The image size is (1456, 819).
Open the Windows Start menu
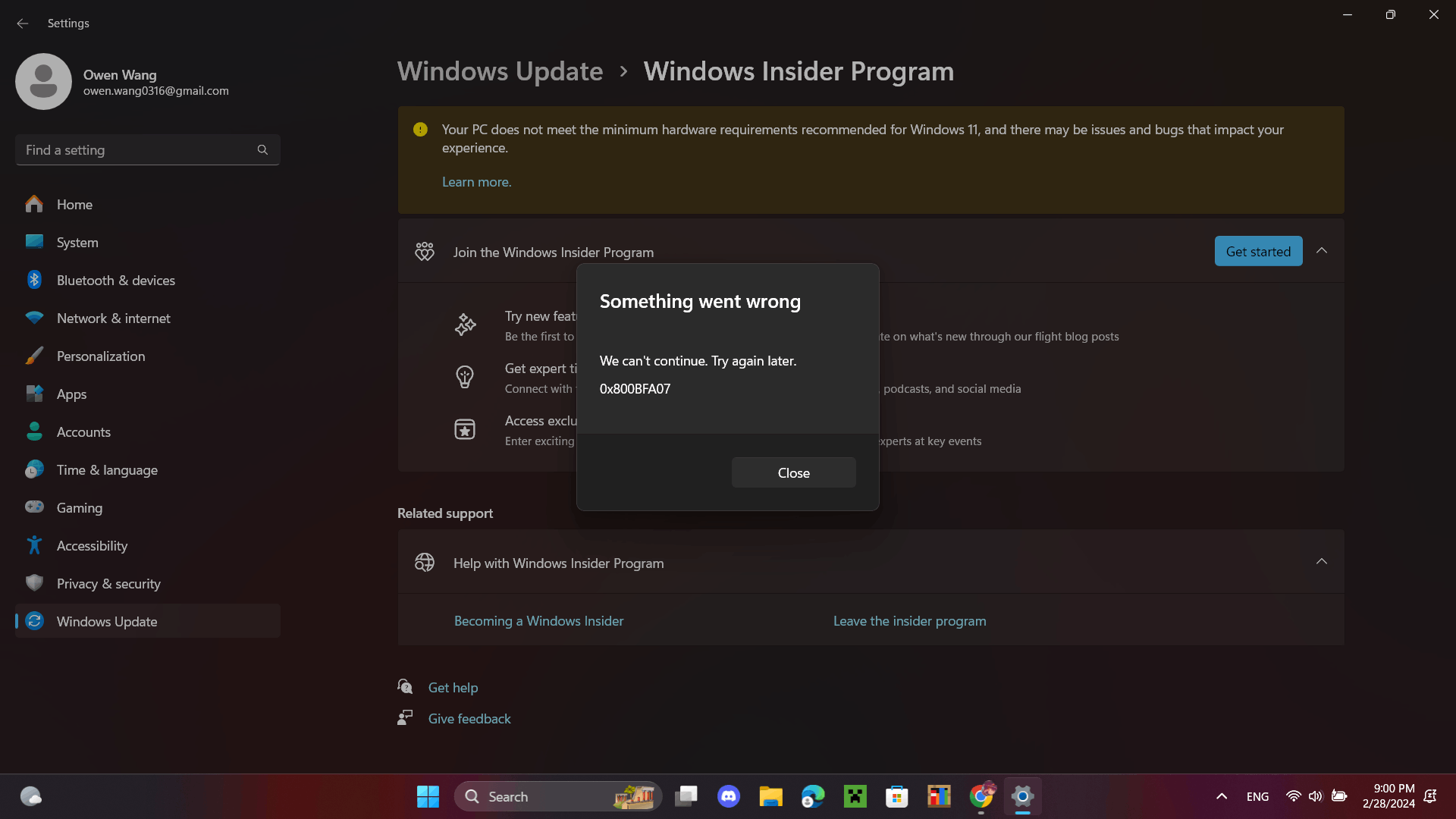(428, 796)
